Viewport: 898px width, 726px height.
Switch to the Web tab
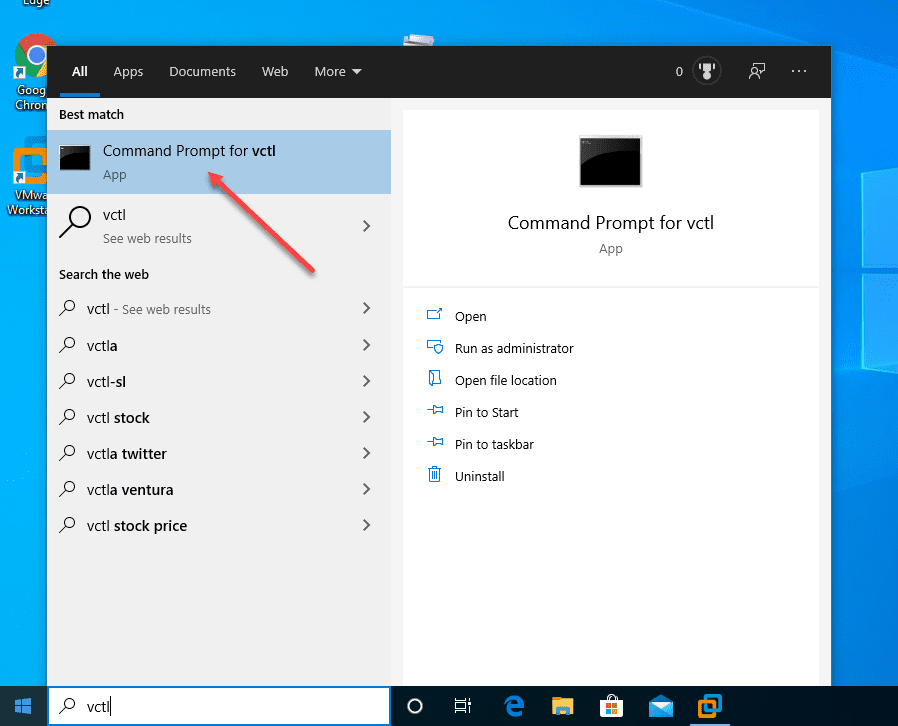click(x=275, y=71)
